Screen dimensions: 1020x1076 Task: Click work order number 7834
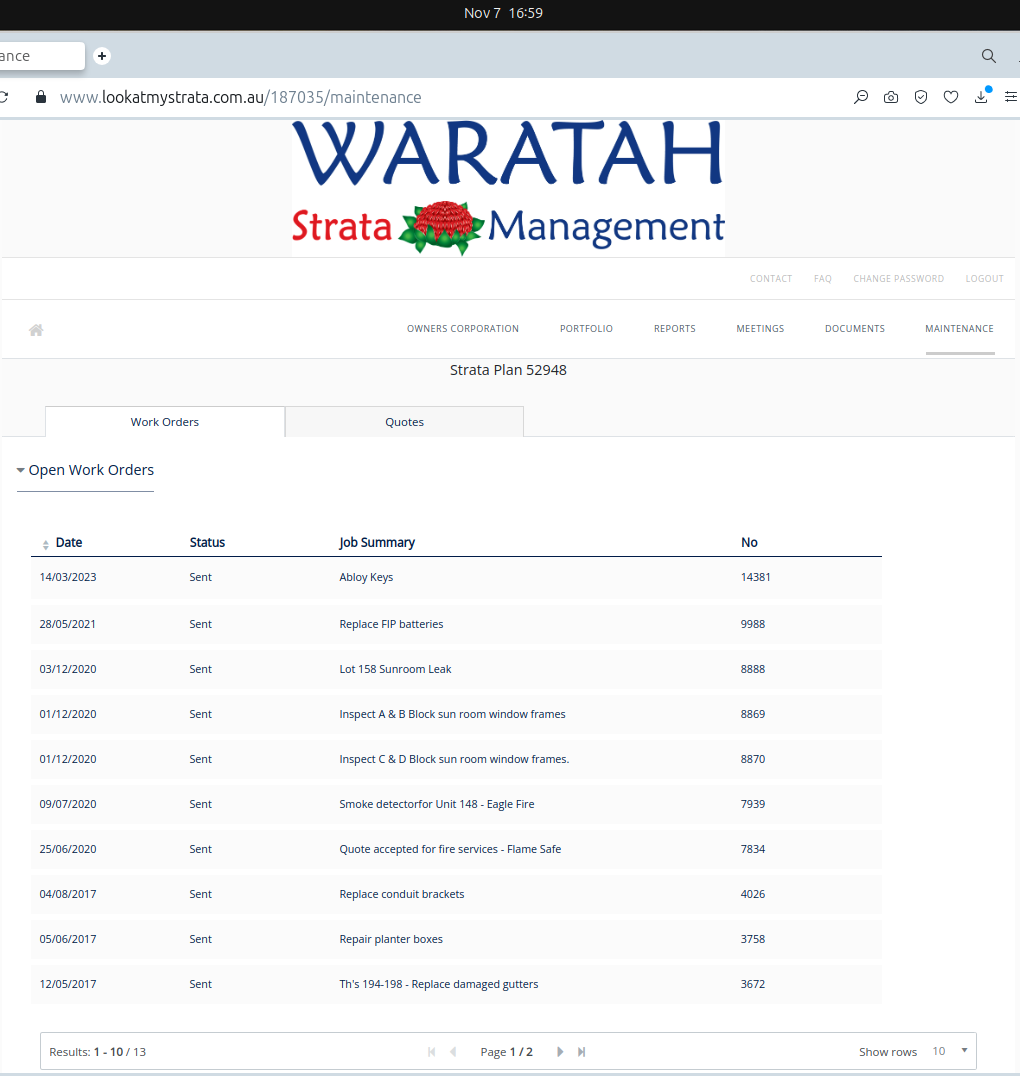click(x=753, y=849)
